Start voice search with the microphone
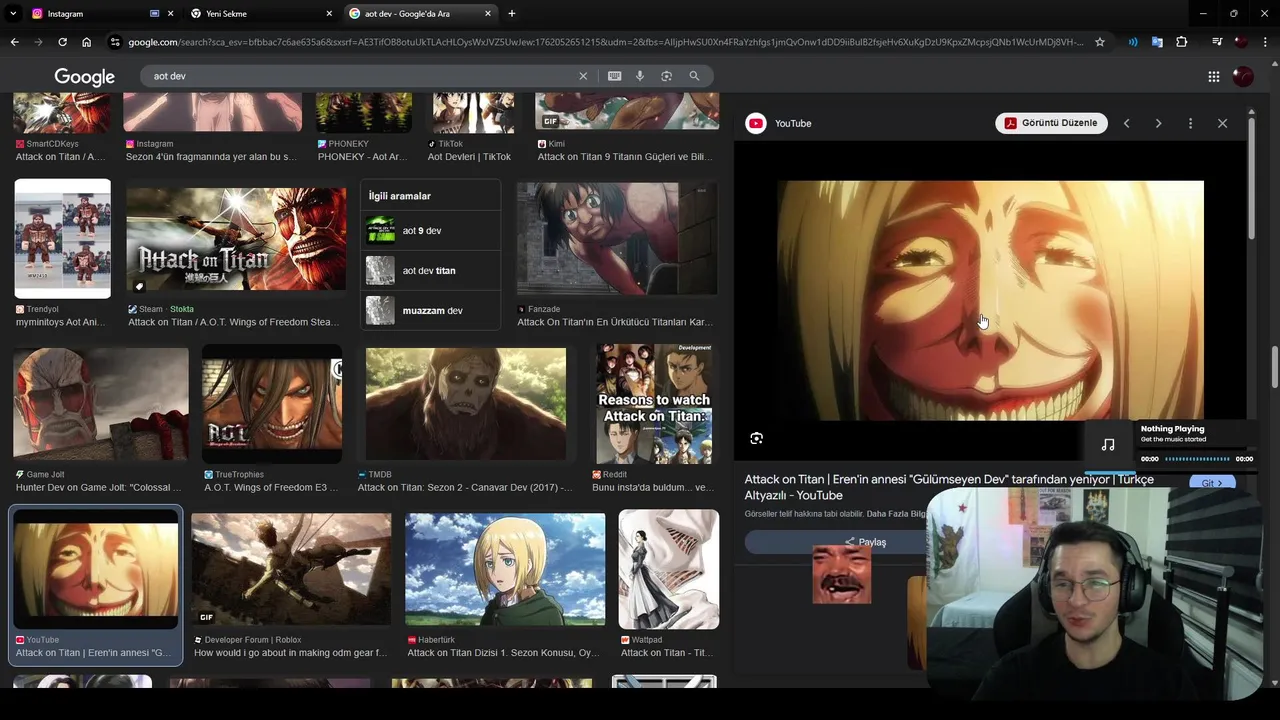Image resolution: width=1280 pixels, height=720 pixels. point(640,76)
